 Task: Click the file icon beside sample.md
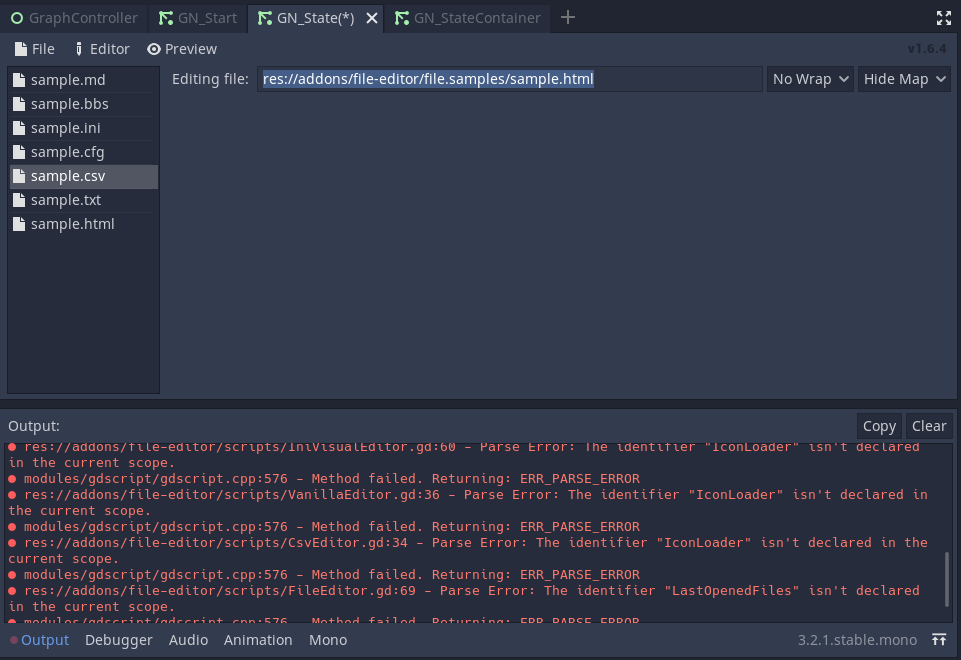(19, 79)
